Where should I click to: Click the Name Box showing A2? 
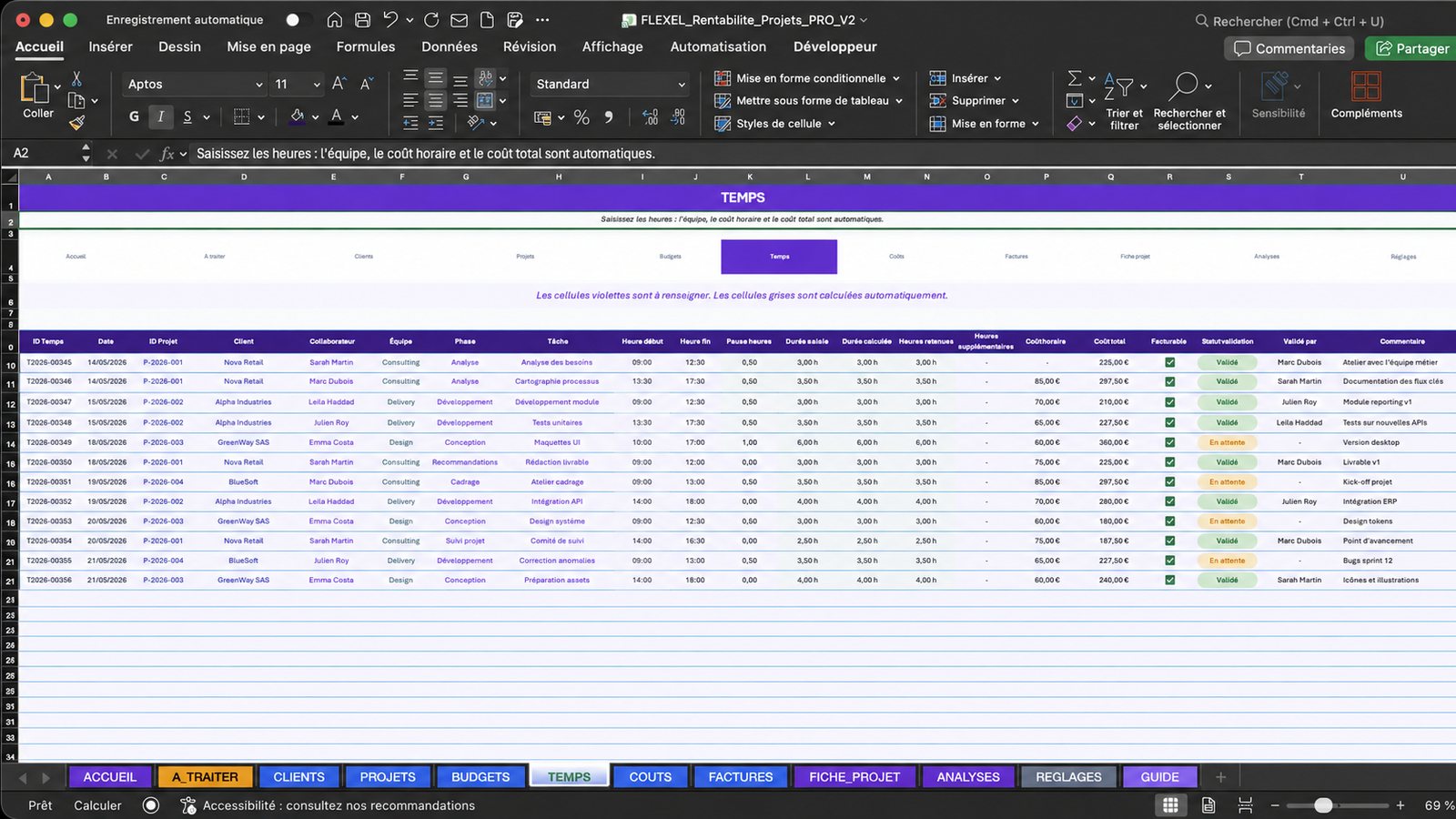coord(45,154)
